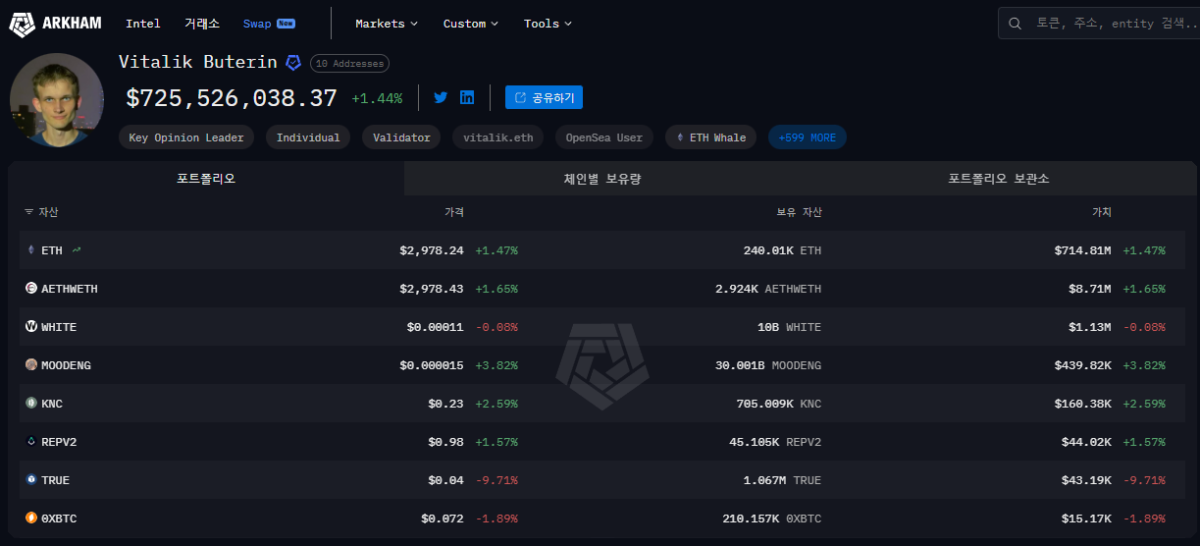Screen dimensions: 1200x546
Task: Sort by the 자산 column filter
Action: click(x=42, y=212)
